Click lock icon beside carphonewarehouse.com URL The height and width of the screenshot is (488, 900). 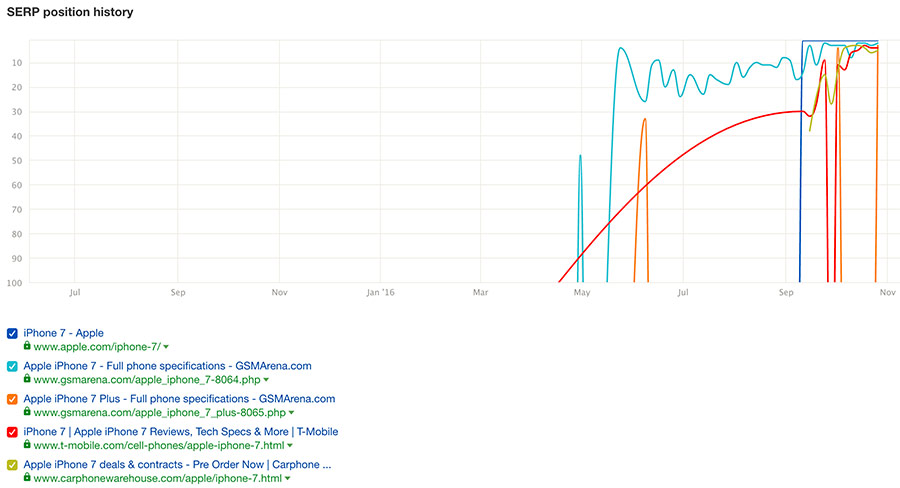27,478
